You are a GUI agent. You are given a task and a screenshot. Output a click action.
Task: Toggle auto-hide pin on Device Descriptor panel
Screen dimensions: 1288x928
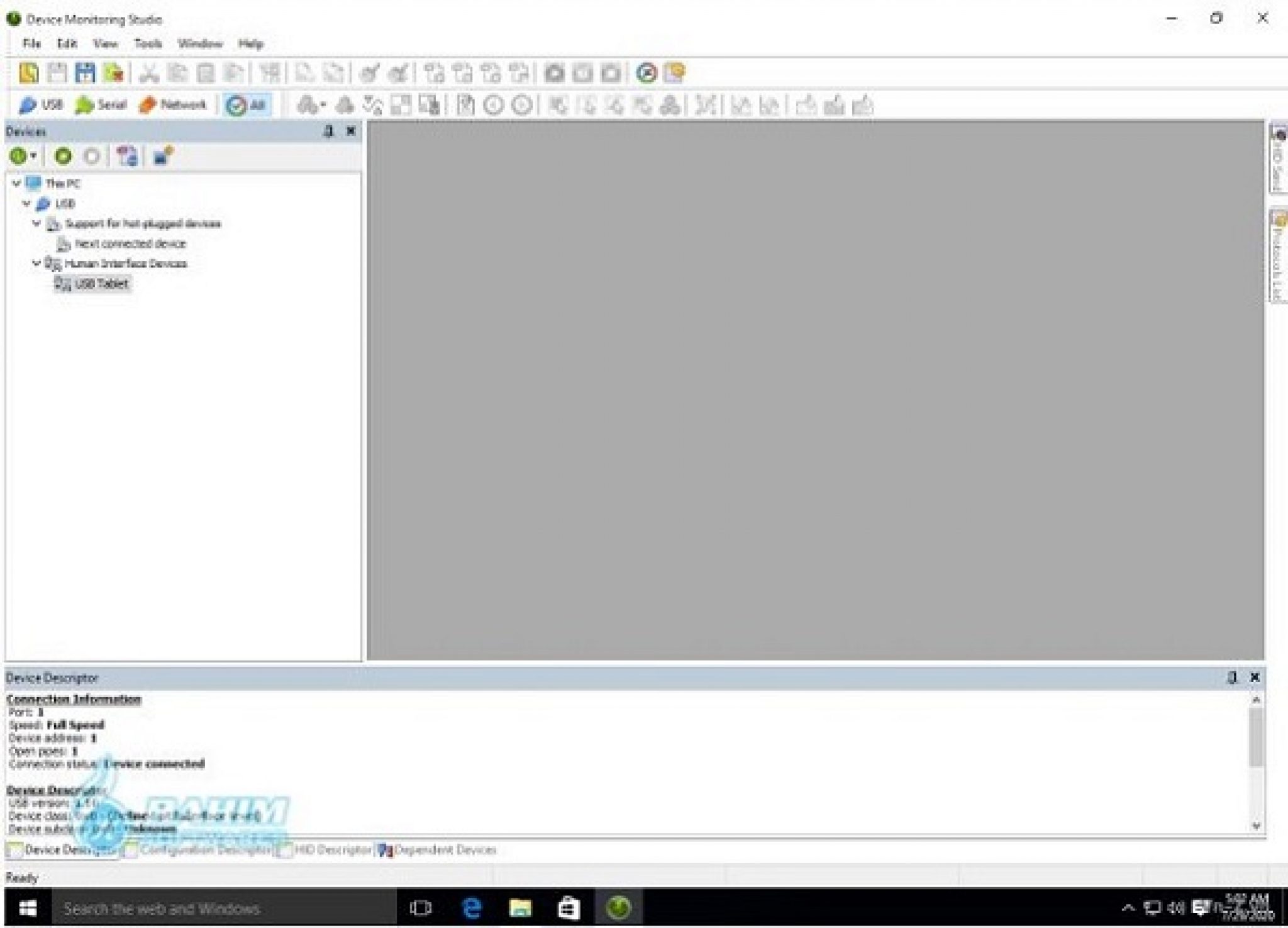pos(1233,678)
